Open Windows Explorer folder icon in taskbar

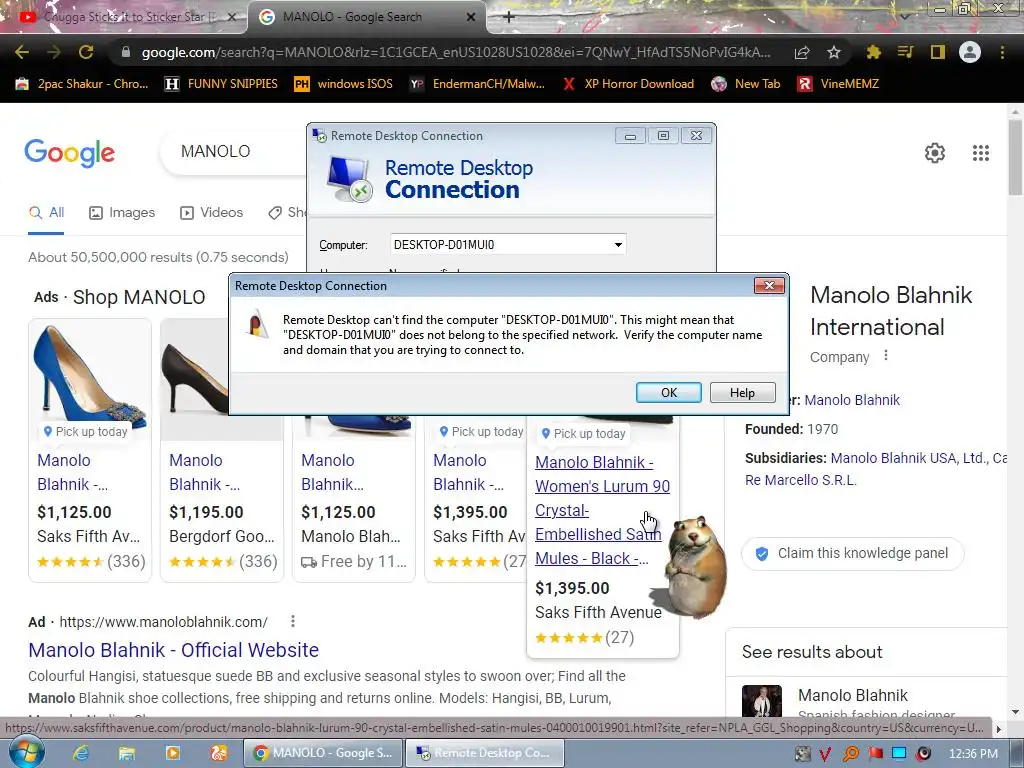[x=127, y=754]
